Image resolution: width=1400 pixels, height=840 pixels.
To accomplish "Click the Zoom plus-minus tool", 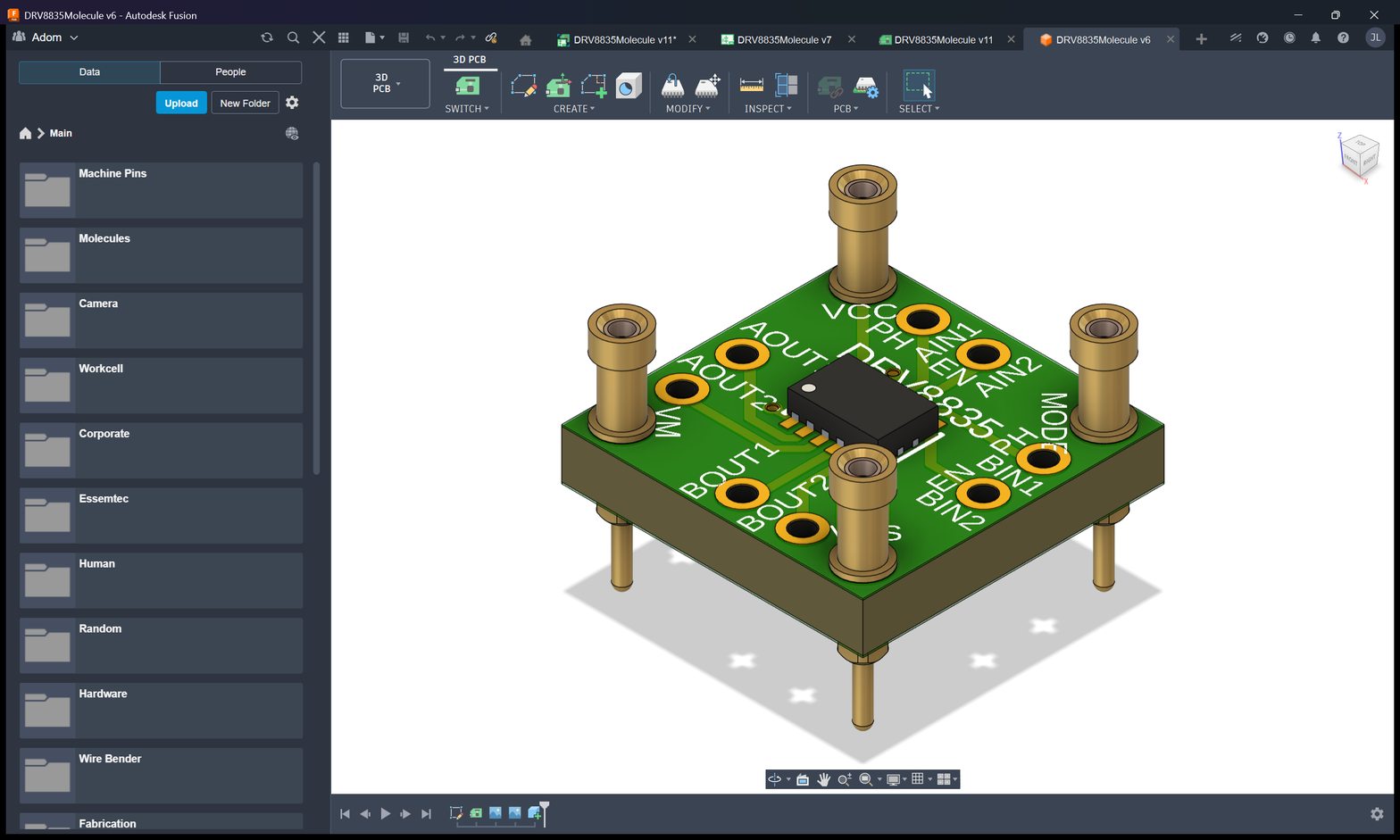I will point(844,779).
